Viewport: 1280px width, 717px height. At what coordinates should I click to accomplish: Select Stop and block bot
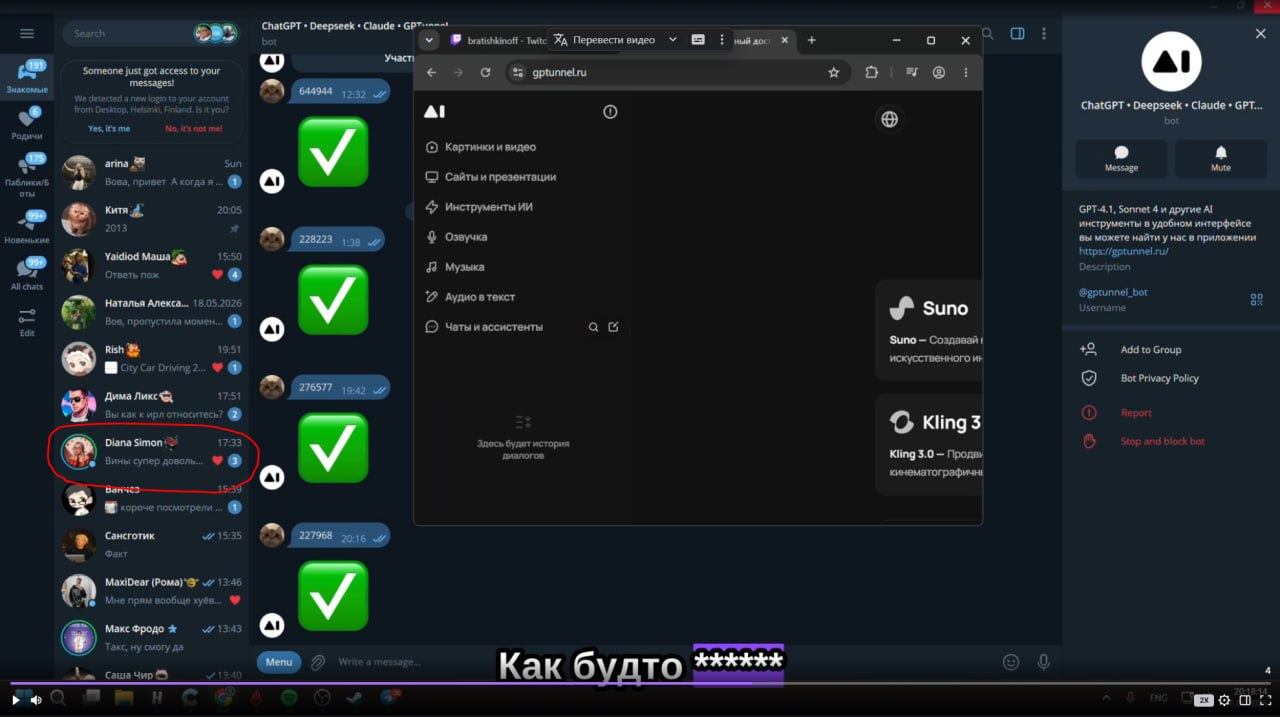[1162, 441]
